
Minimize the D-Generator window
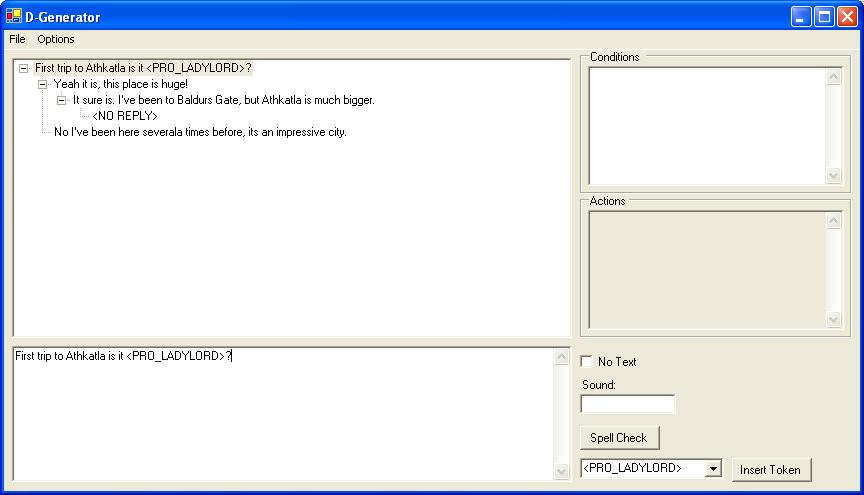click(x=801, y=17)
